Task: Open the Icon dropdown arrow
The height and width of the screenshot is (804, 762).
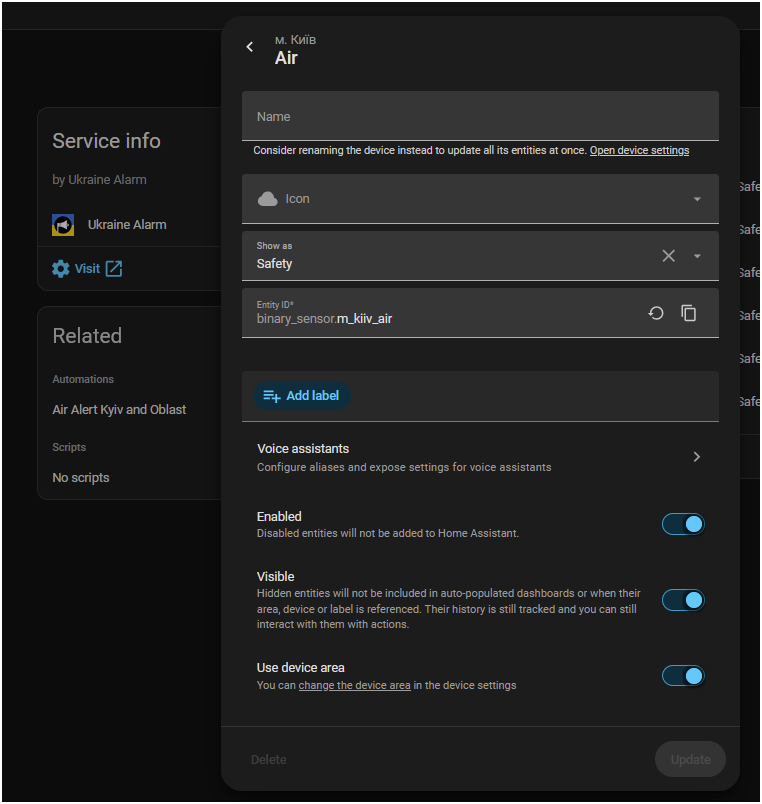Action: pyautogui.click(x=697, y=199)
